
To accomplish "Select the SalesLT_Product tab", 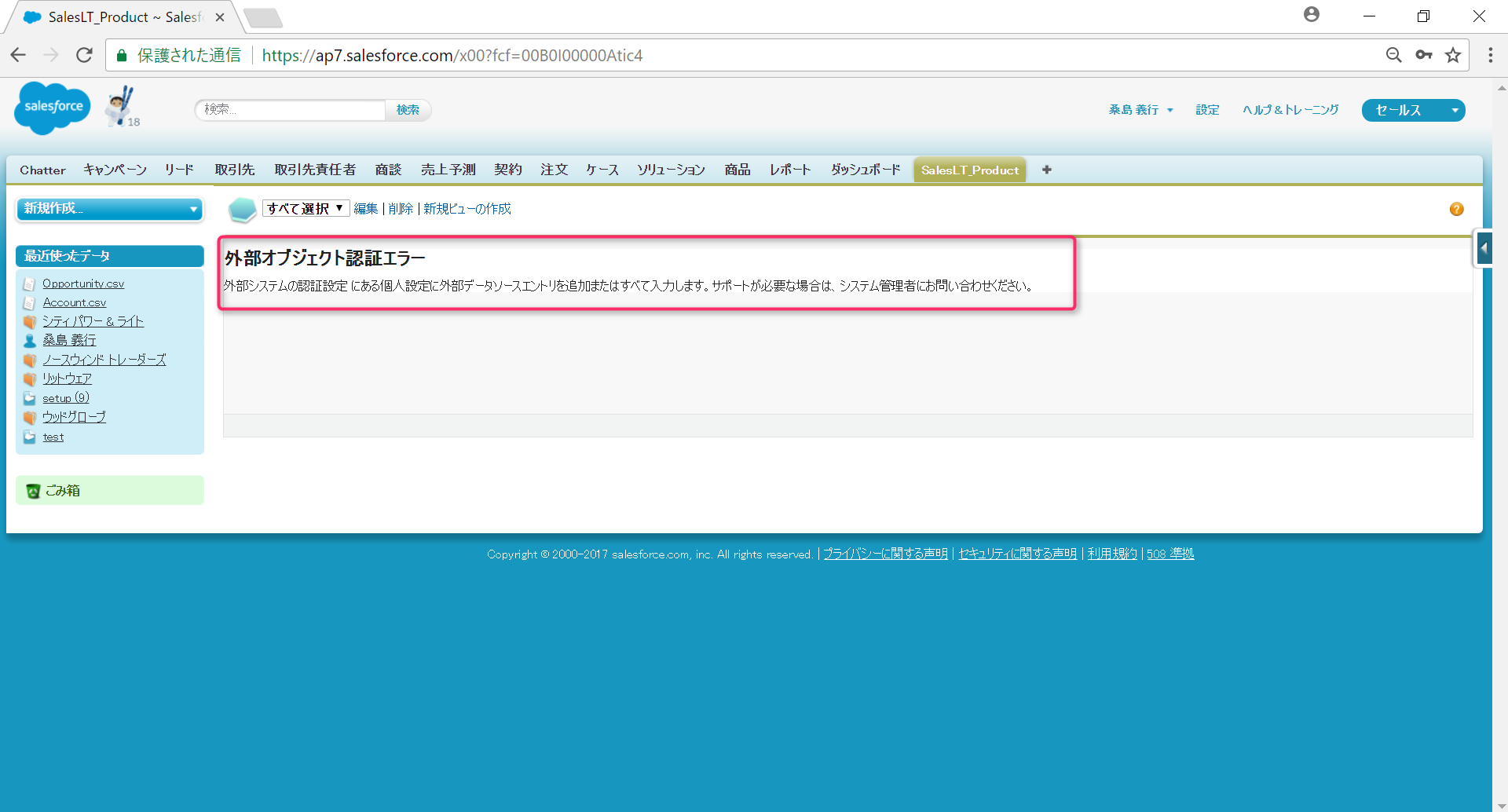I will click(969, 170).
